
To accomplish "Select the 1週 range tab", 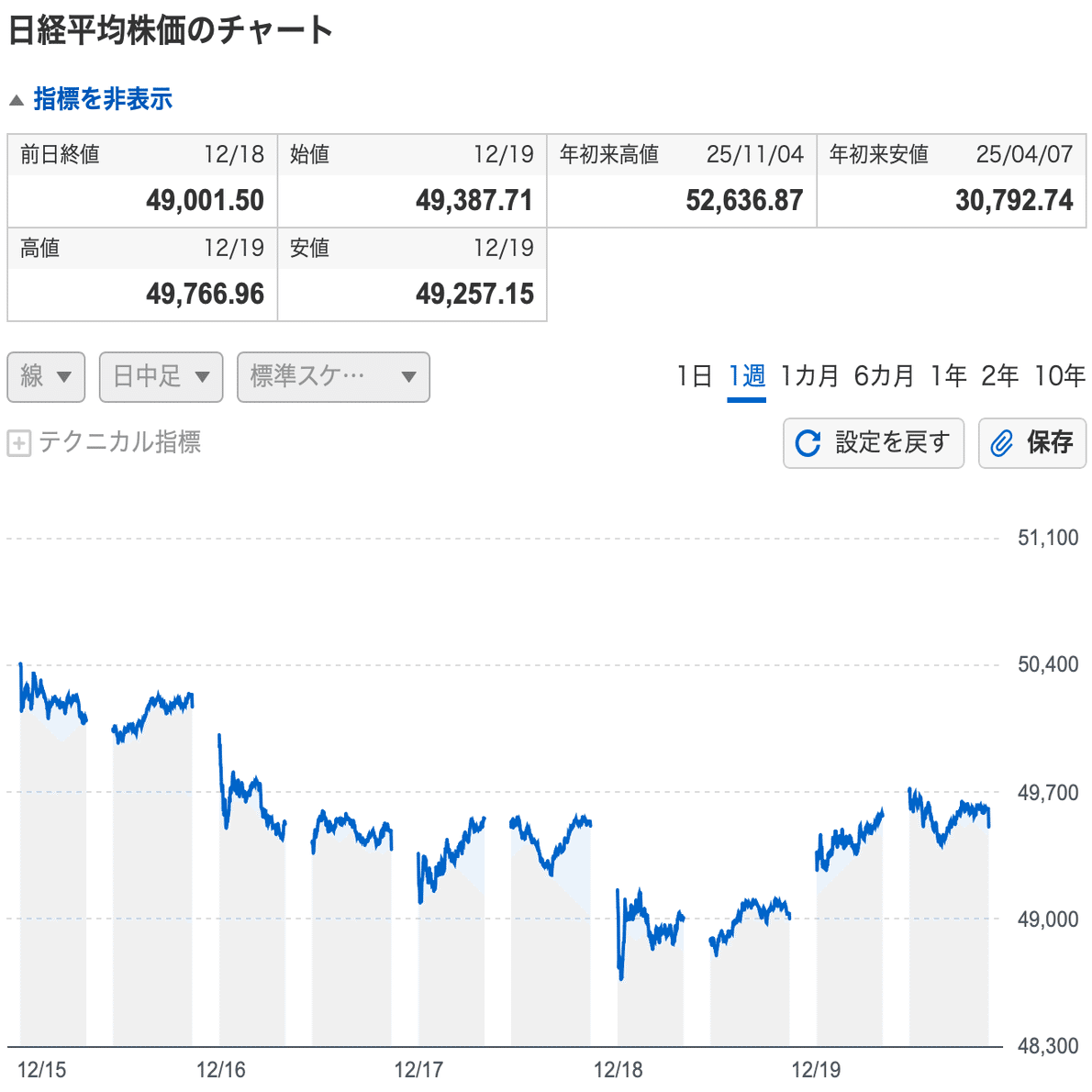I will pyautogui.click(x=746, y=375).
